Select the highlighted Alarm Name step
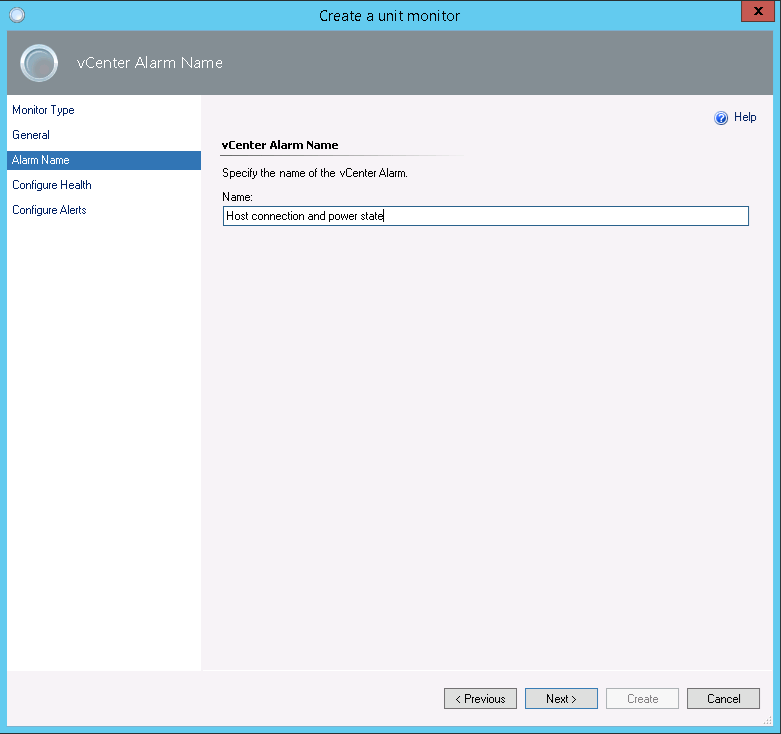This screenshot has width=781, height=734. coord(41,160)
